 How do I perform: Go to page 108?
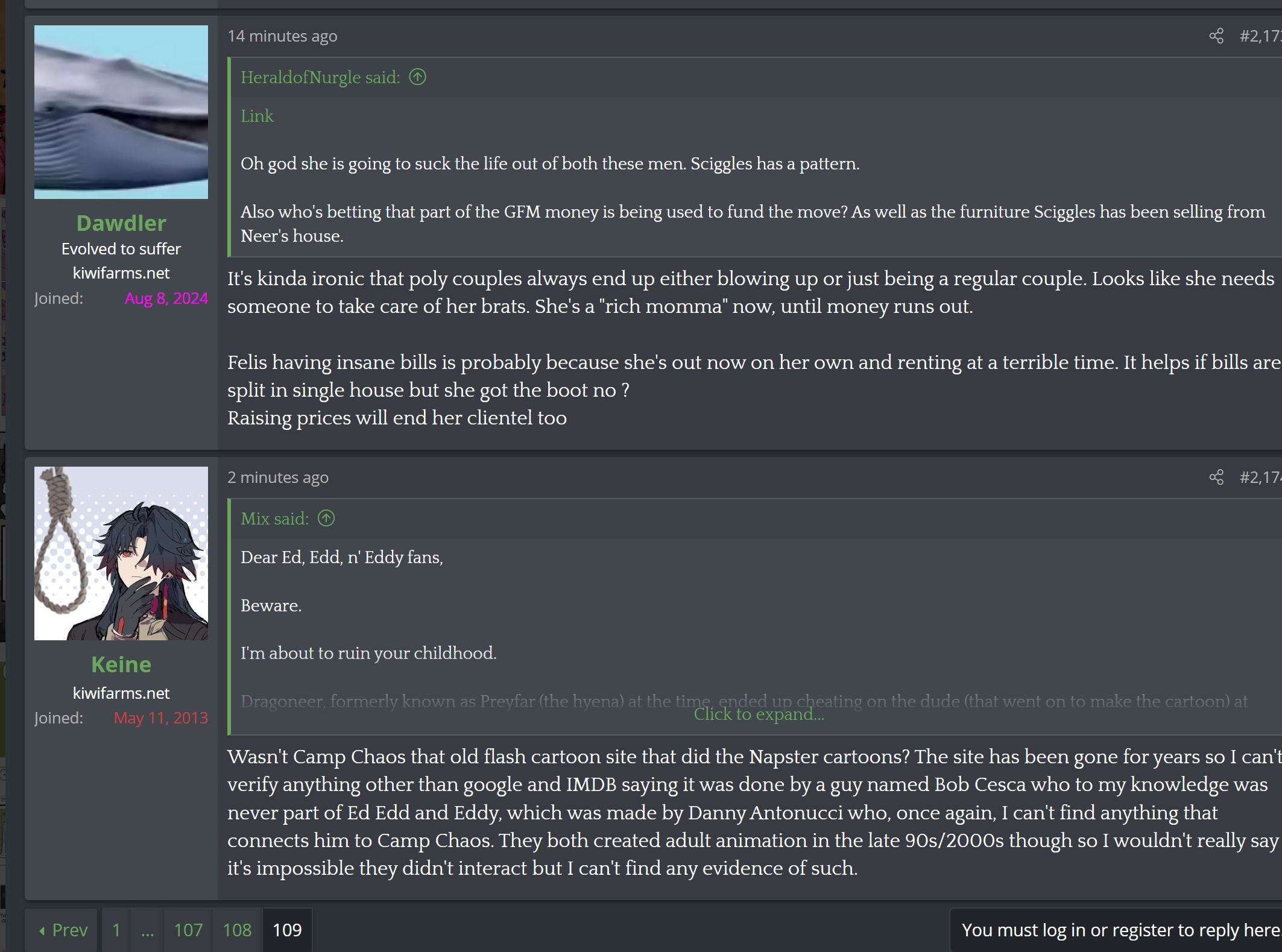[x=237, y=930]
